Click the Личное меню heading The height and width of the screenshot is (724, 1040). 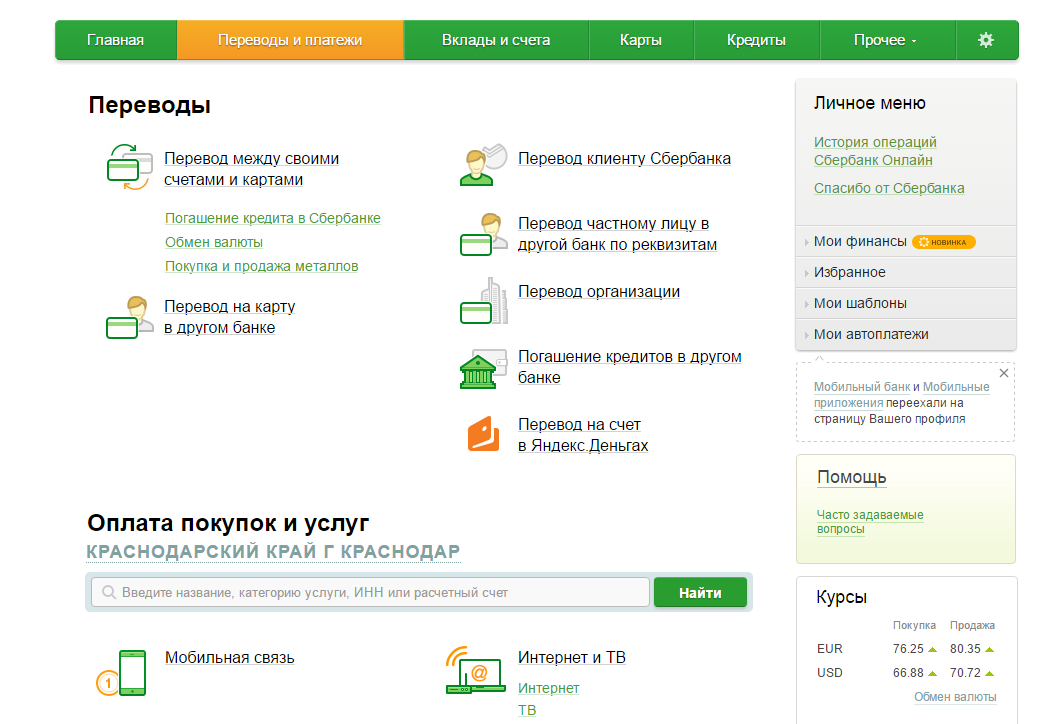870,103
